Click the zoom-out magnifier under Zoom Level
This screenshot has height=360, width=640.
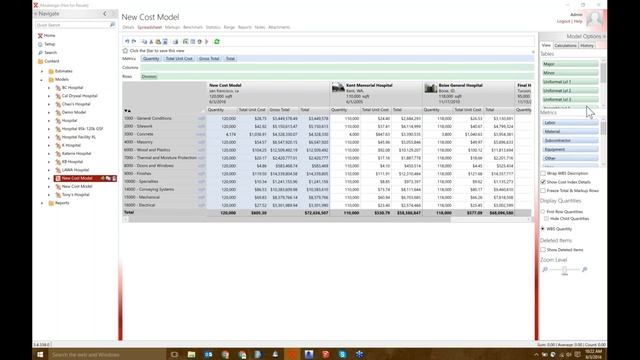545,269
